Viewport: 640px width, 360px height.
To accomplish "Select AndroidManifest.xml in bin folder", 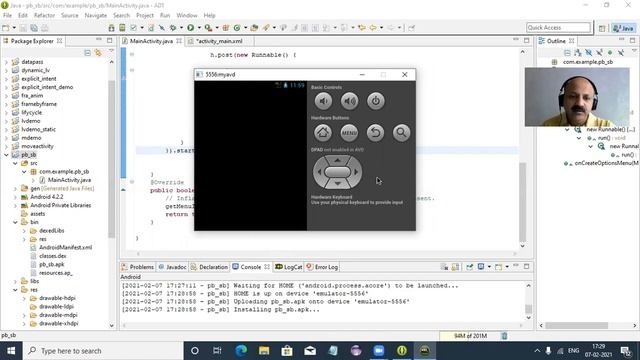I will (x=65, y=247).
